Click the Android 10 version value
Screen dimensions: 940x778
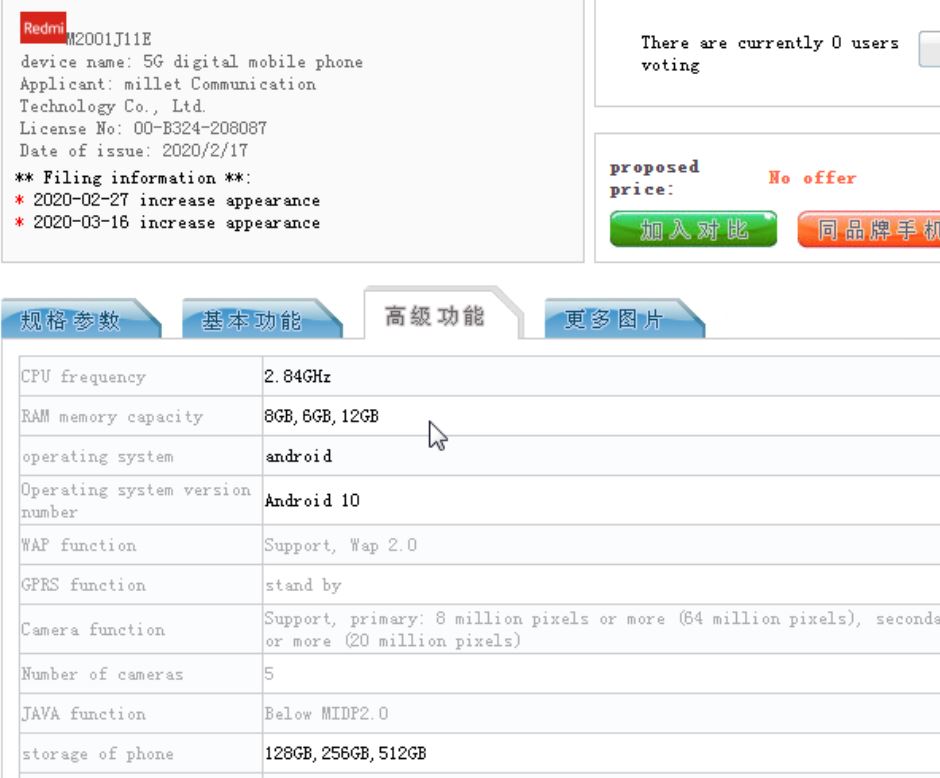point(311,500)
